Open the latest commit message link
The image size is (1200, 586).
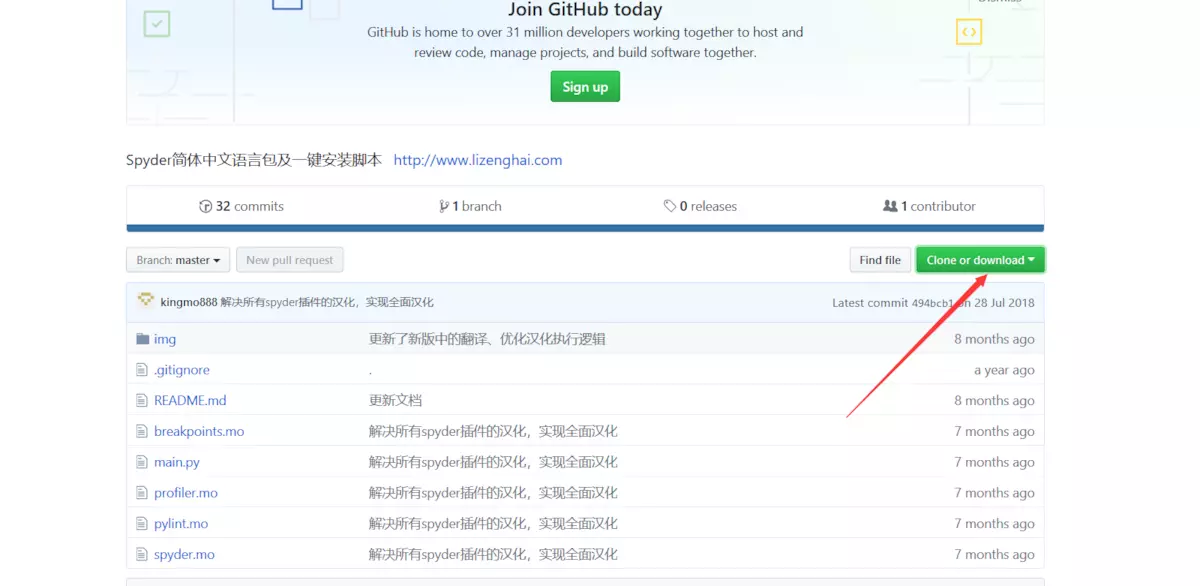[327, 302]
